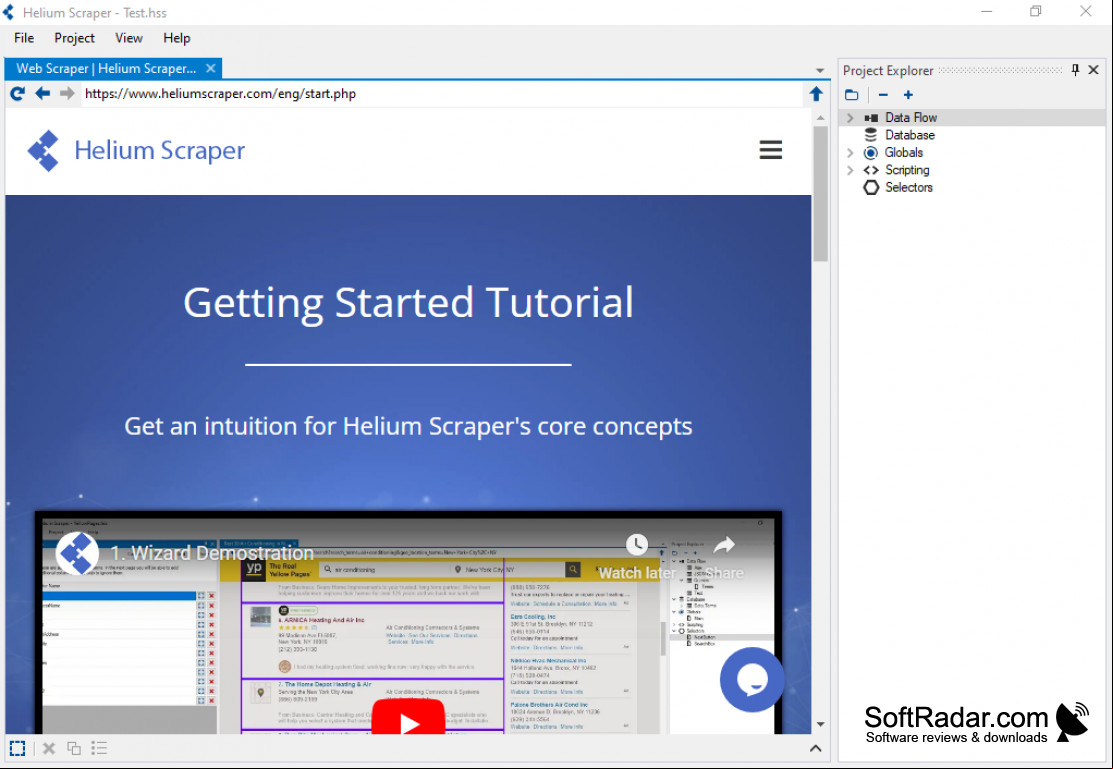The width and height of the screenshot is (1113, 769).
Task: Click the page scrollbar thumb
Action: pos(820,194)
